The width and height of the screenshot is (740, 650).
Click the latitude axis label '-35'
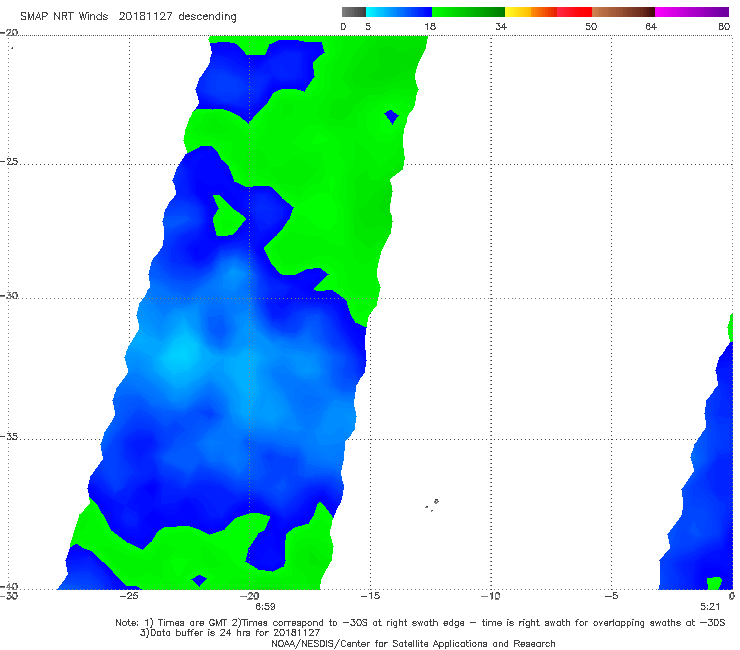coord(9,437)
